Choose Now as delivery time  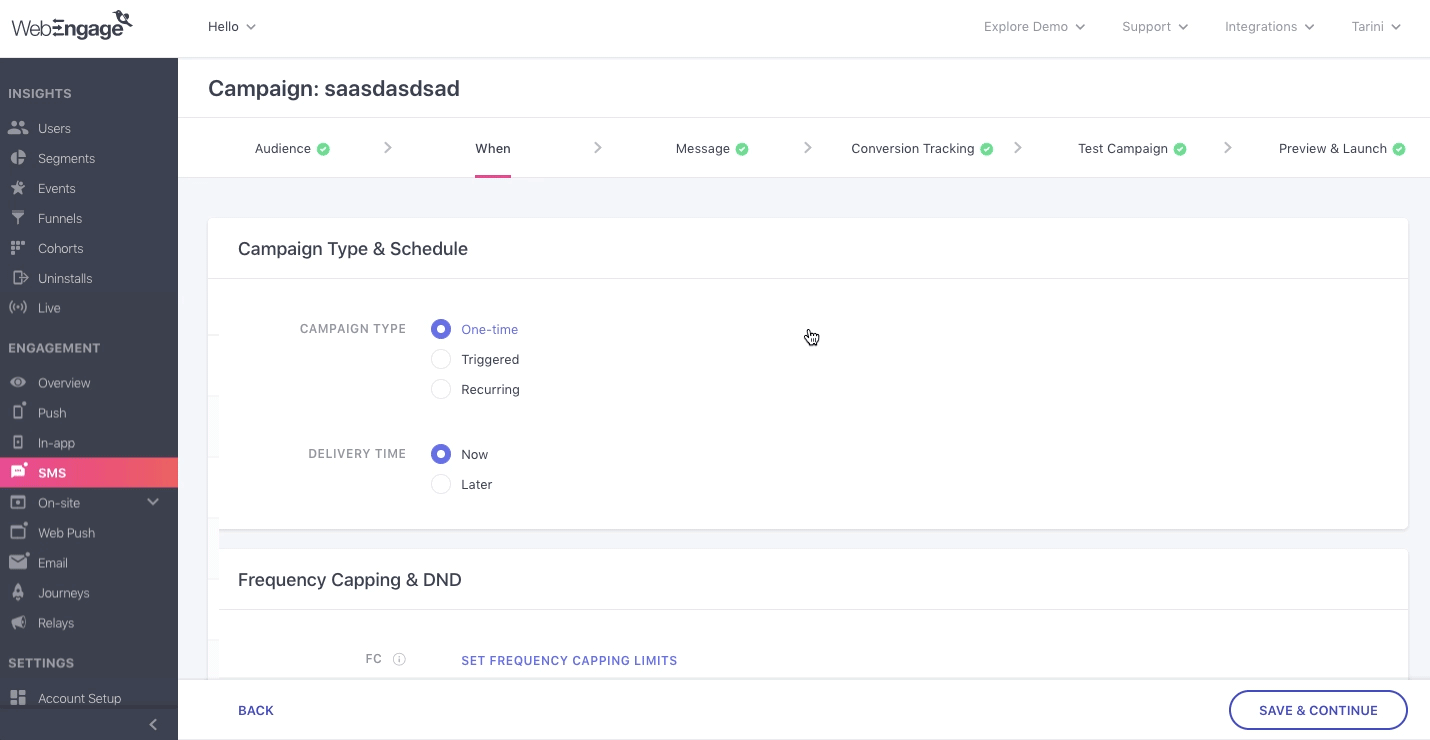tap(441, 454)
